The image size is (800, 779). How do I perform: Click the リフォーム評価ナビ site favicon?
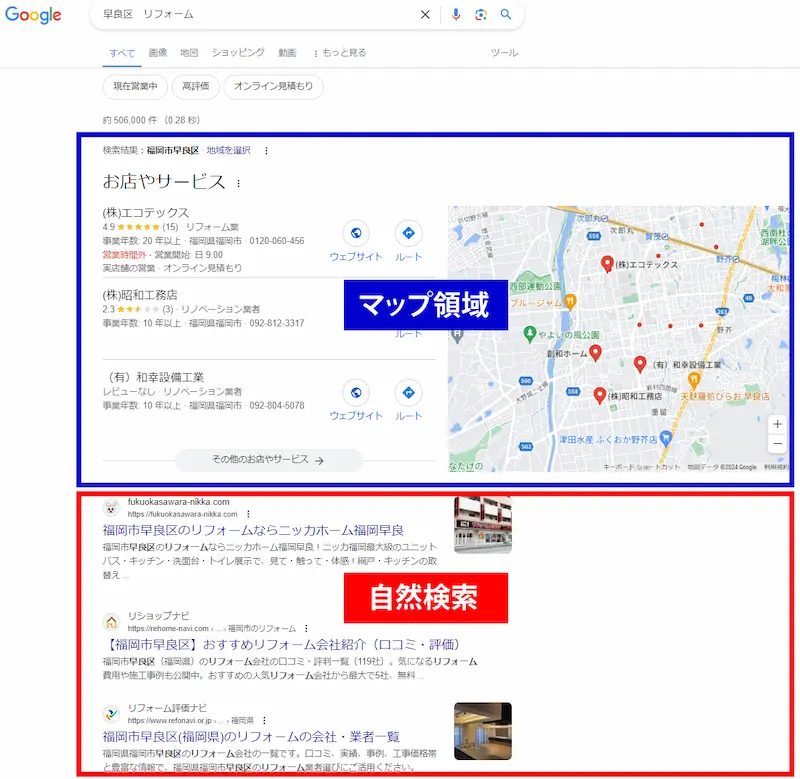(x=111, y=714)
